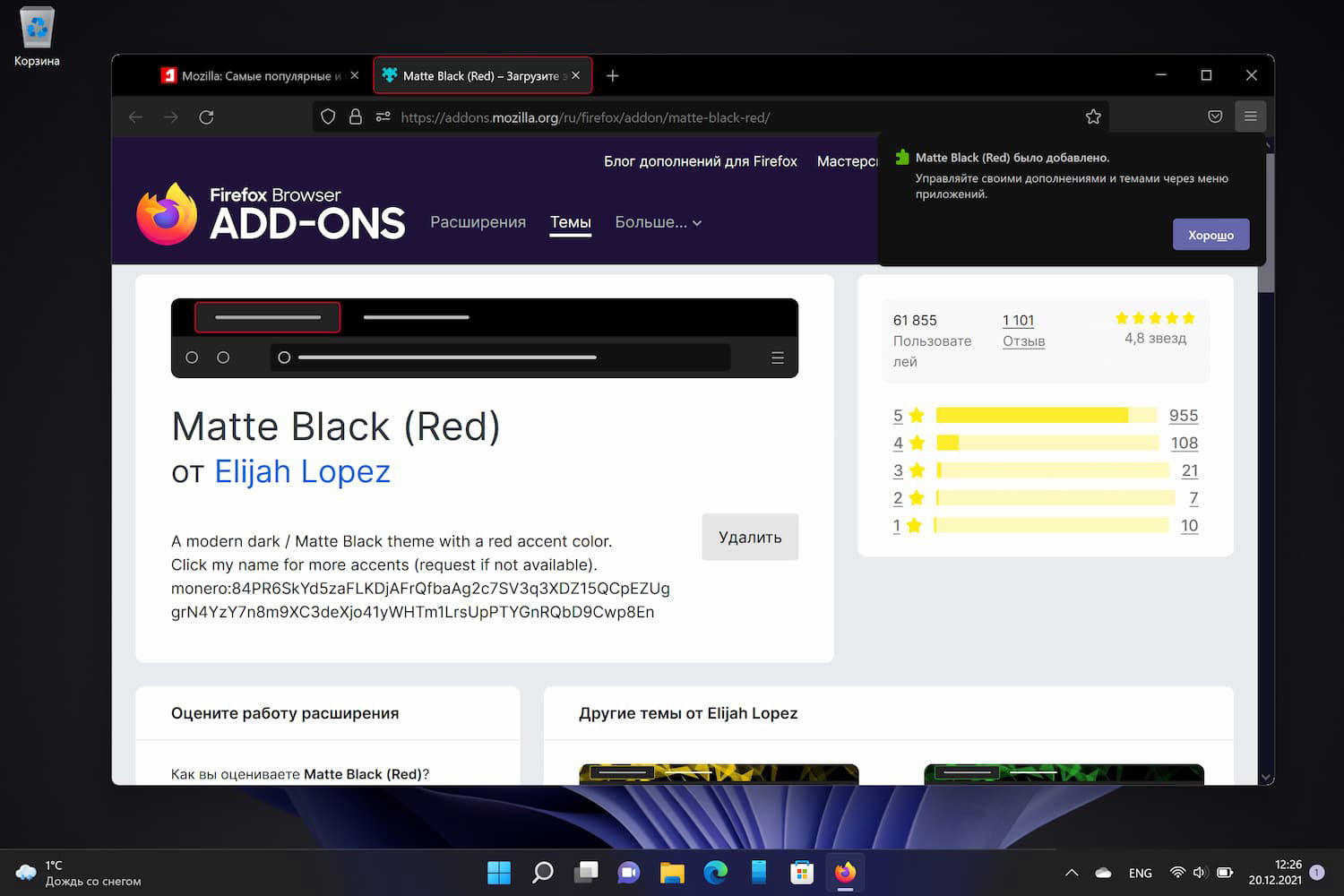Click the 5-star rating bar
Screen dimensions: 1344x896
point(1046,415)
